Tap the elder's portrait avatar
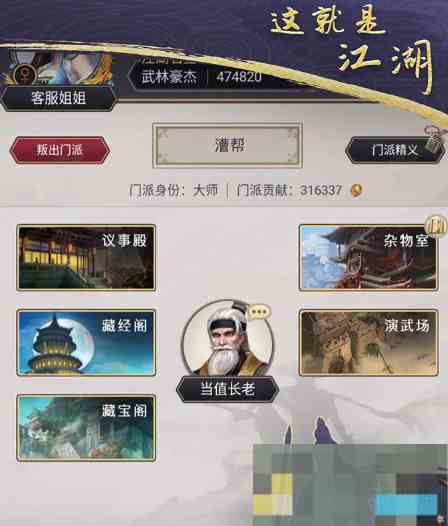Screen dimensions: 448x526 228,339
